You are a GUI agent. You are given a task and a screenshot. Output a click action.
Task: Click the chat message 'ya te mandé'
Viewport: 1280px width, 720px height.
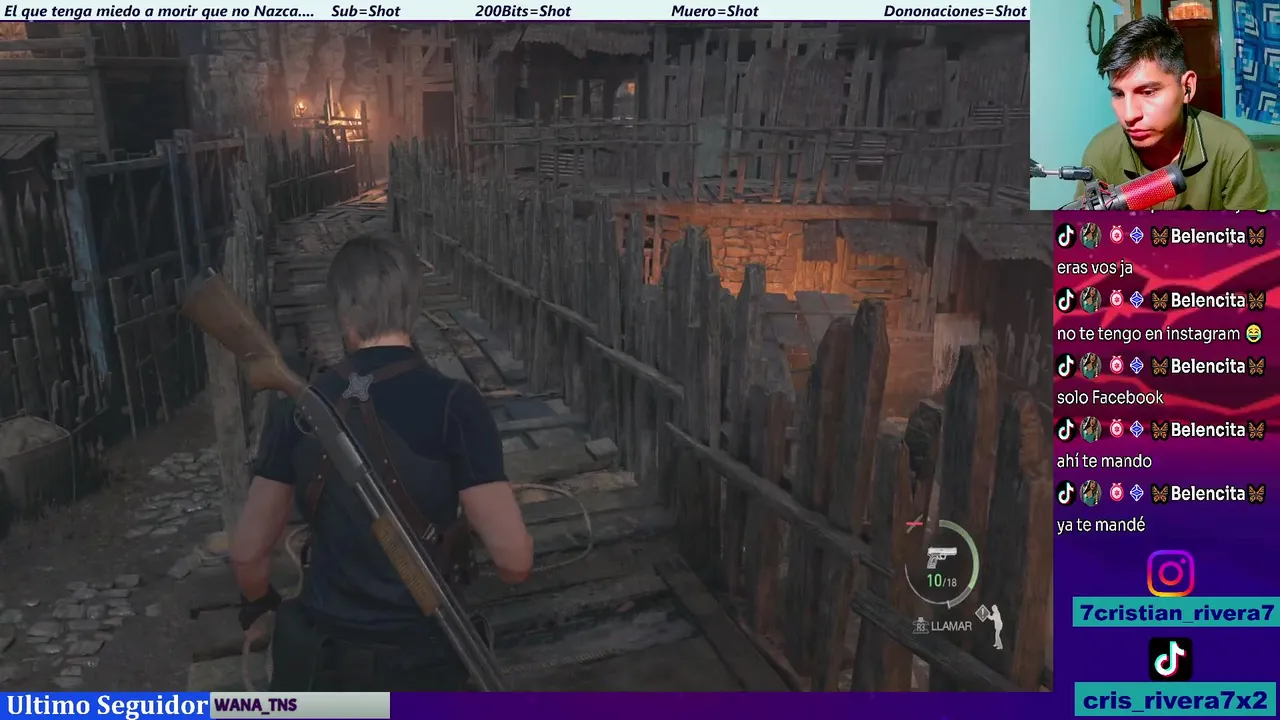pyautogui.click(x=1101, y=525)
